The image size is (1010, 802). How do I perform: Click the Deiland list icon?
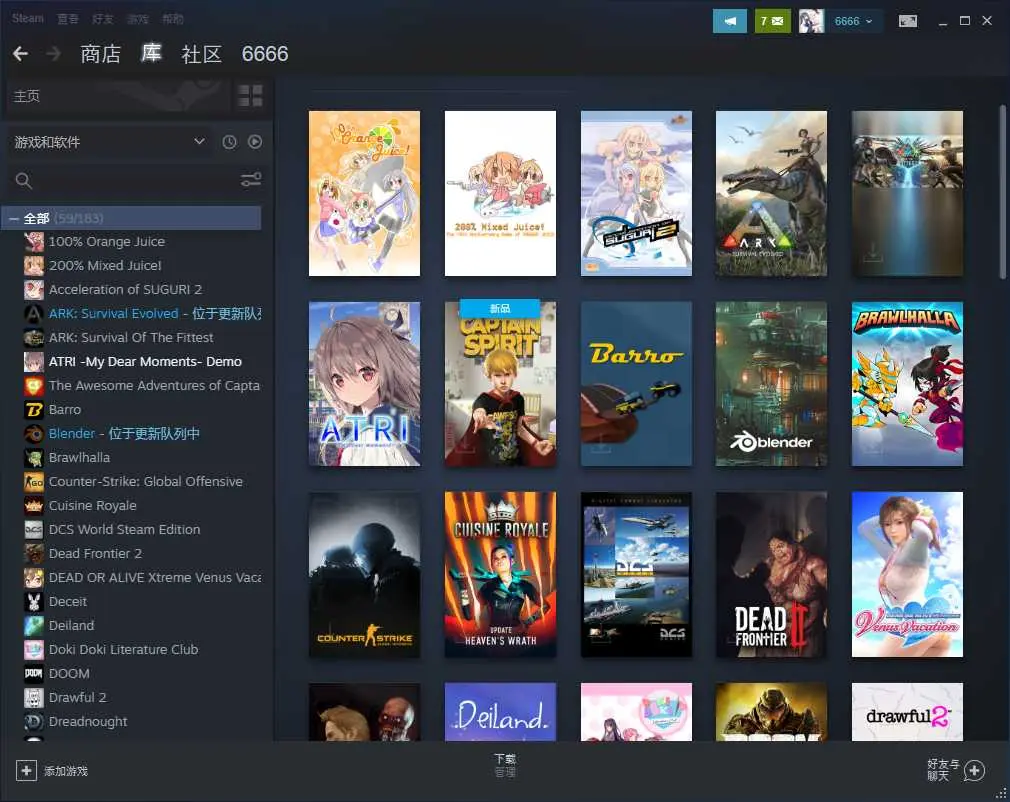pos(34,625)
